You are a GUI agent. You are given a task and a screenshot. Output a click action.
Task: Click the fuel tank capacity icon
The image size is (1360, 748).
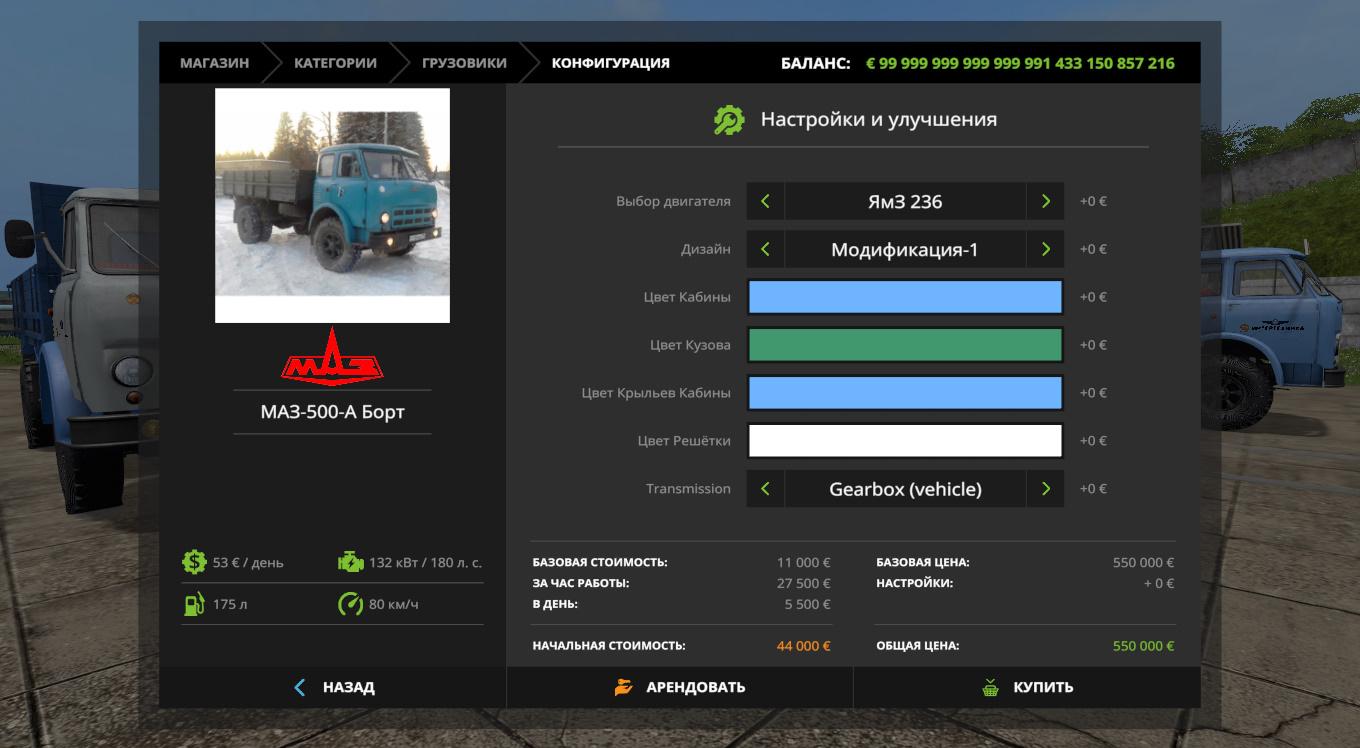[194, 604]
